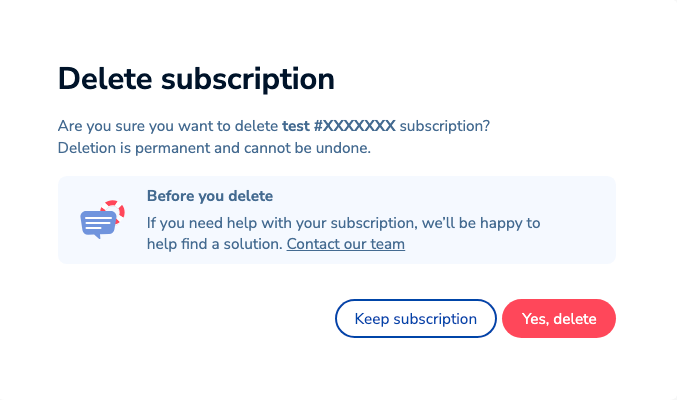The height and width of the screenshot is (400, 677).
Task: Click the 'help find a solution' text
Action: [214, 243]
